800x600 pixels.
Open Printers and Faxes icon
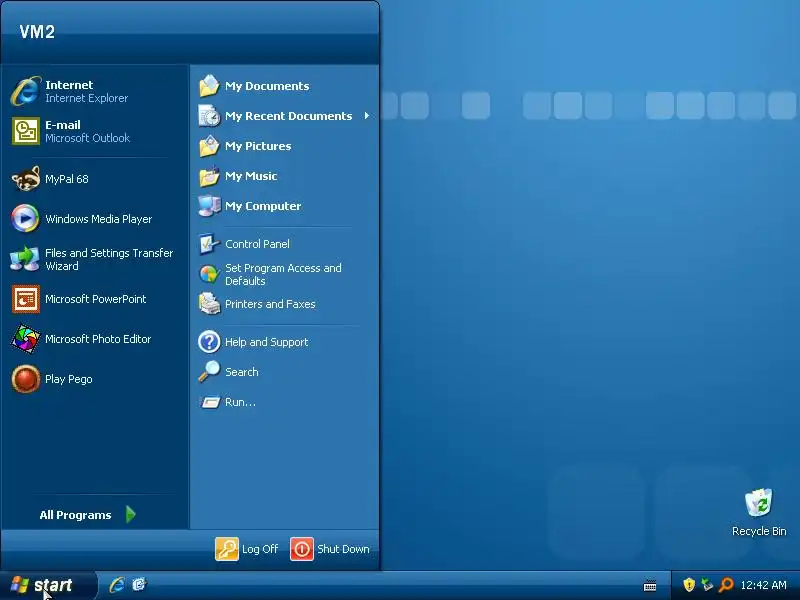click(x=209, y=304)
